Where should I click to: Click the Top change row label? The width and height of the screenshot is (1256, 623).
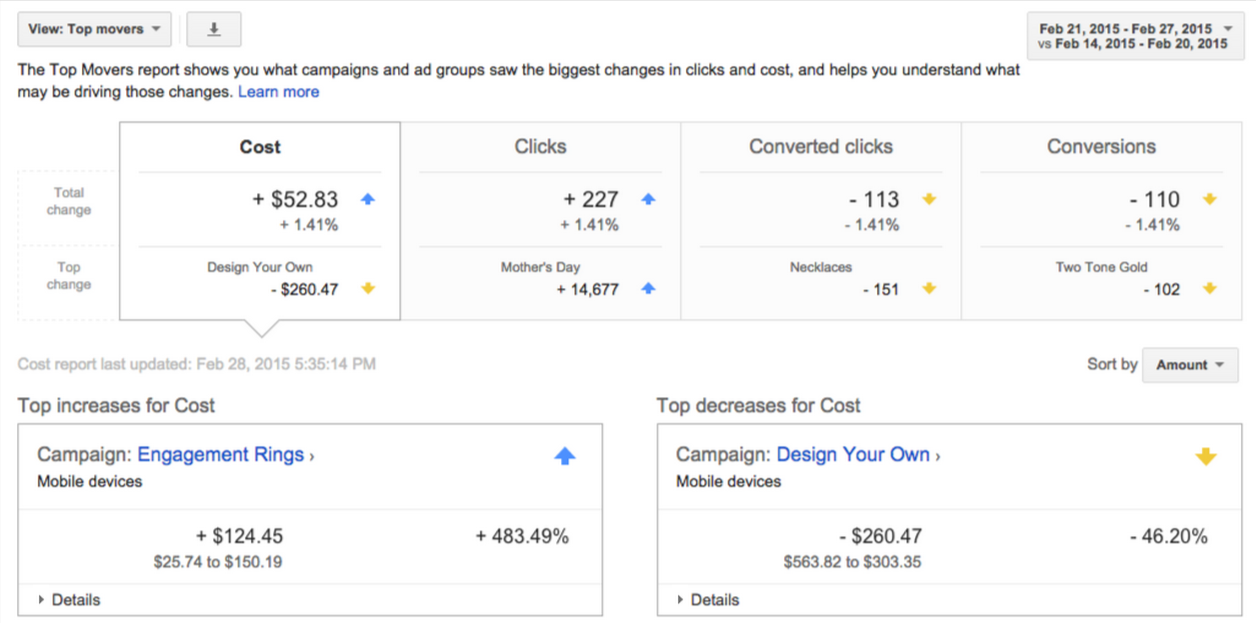point(69,276)
